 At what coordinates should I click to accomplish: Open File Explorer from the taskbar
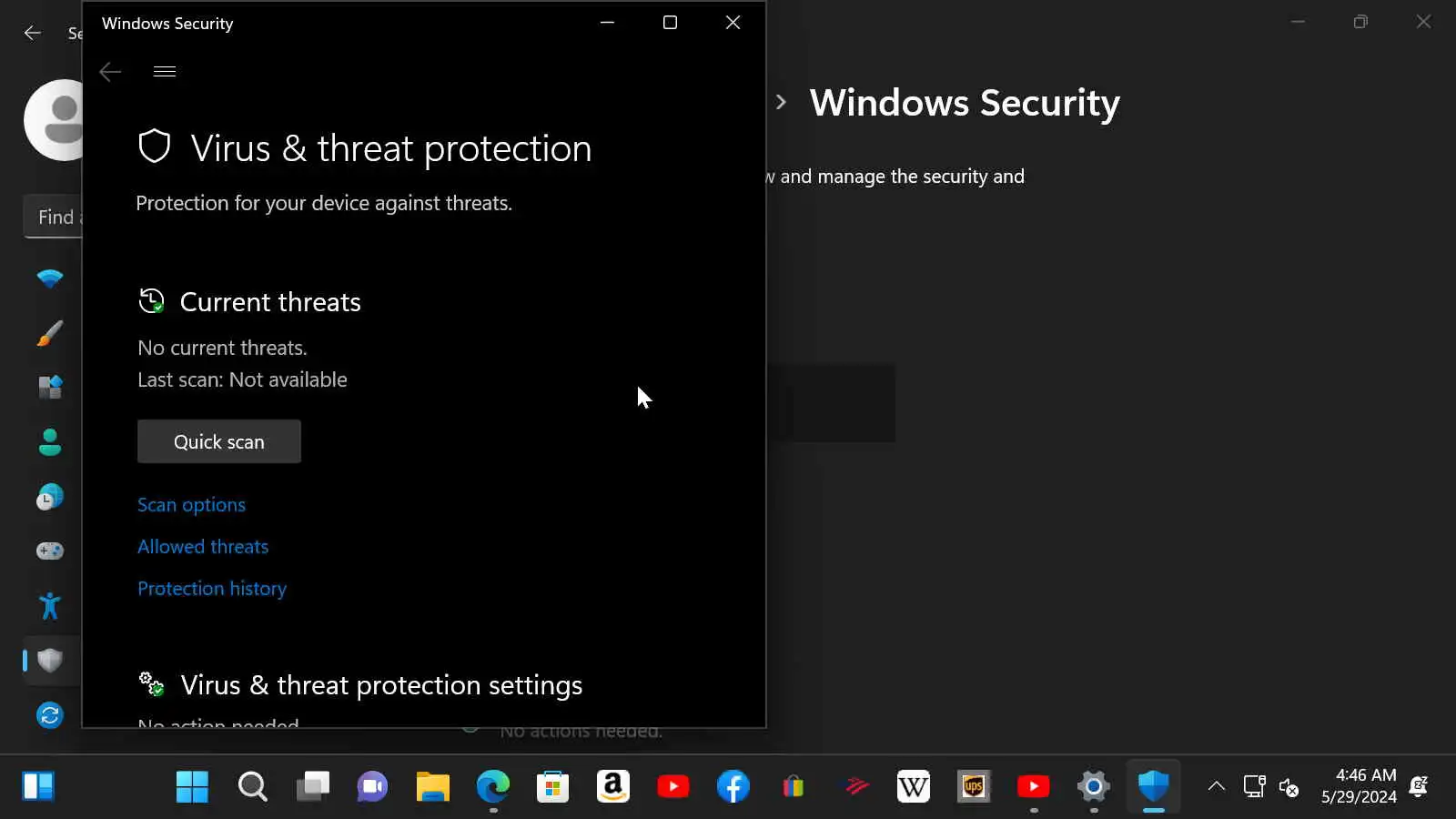point(433,786)
